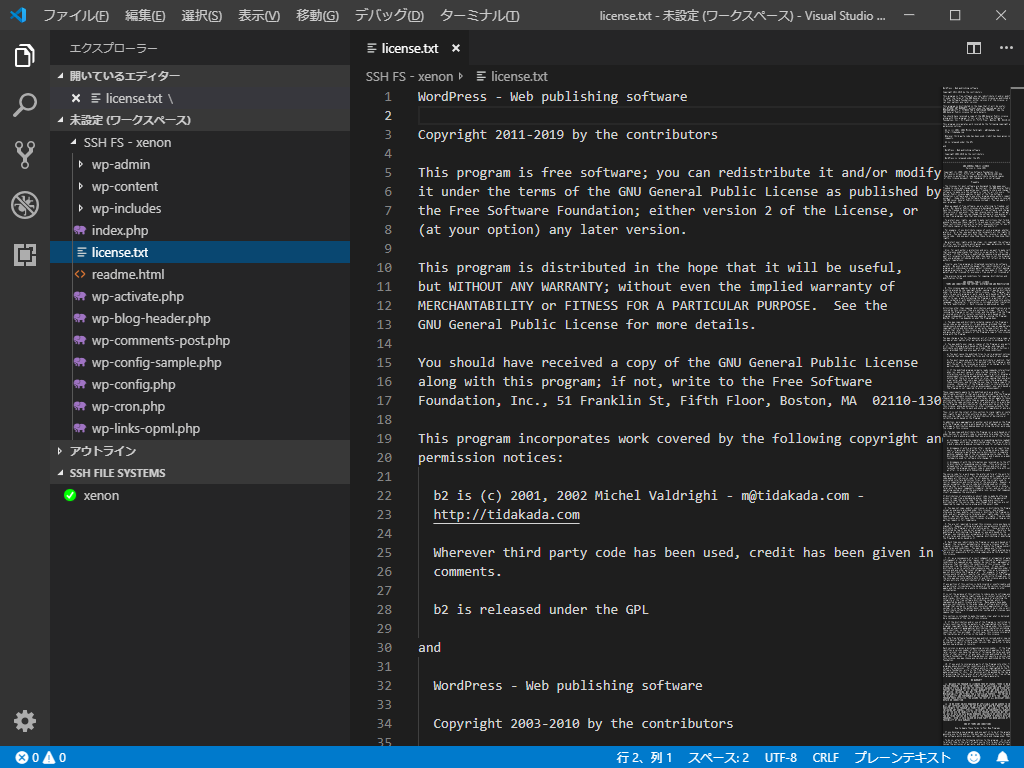The height and width of the screenshot is (768, 1024).
Task: Select the license.txt tab
Action: (x=409, y=47)
